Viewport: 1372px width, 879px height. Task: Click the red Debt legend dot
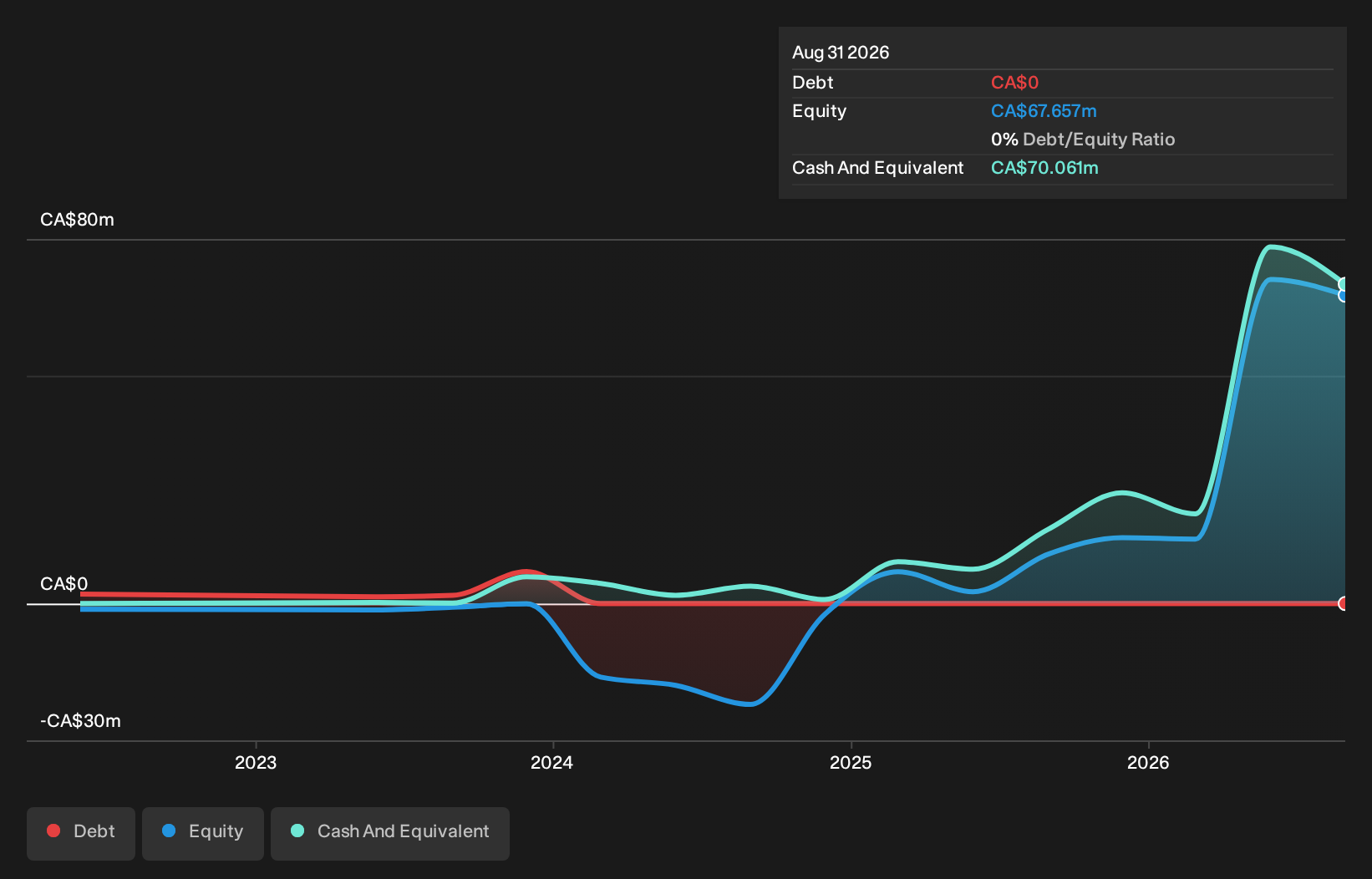pos(53,831)
